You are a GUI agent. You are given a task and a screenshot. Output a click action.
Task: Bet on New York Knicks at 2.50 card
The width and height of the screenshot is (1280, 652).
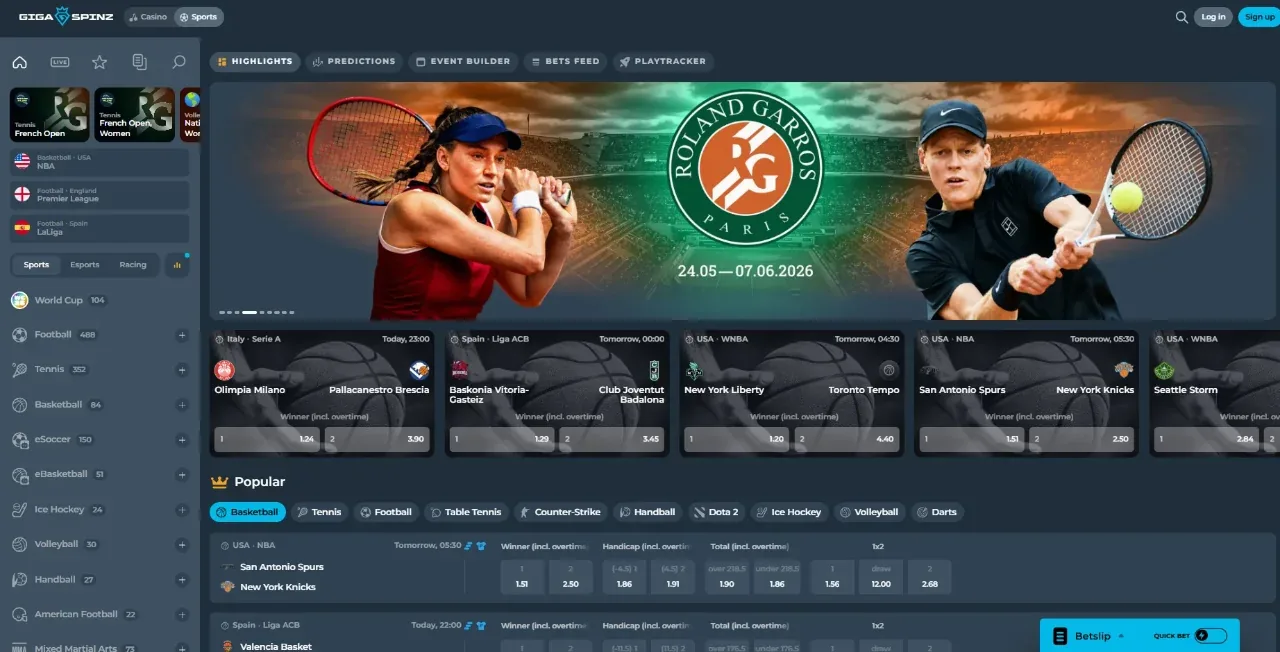(x=1082, y=439)
